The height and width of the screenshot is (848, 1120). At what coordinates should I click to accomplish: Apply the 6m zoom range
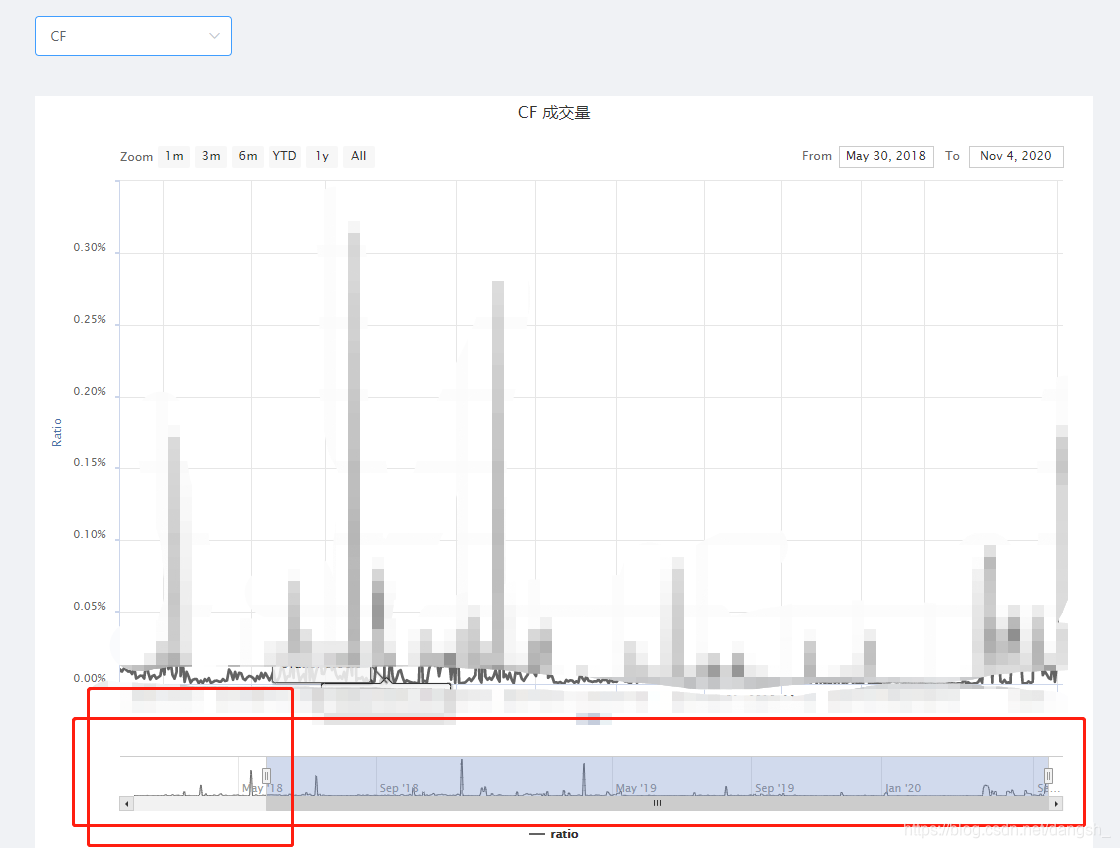coord(248,156)
